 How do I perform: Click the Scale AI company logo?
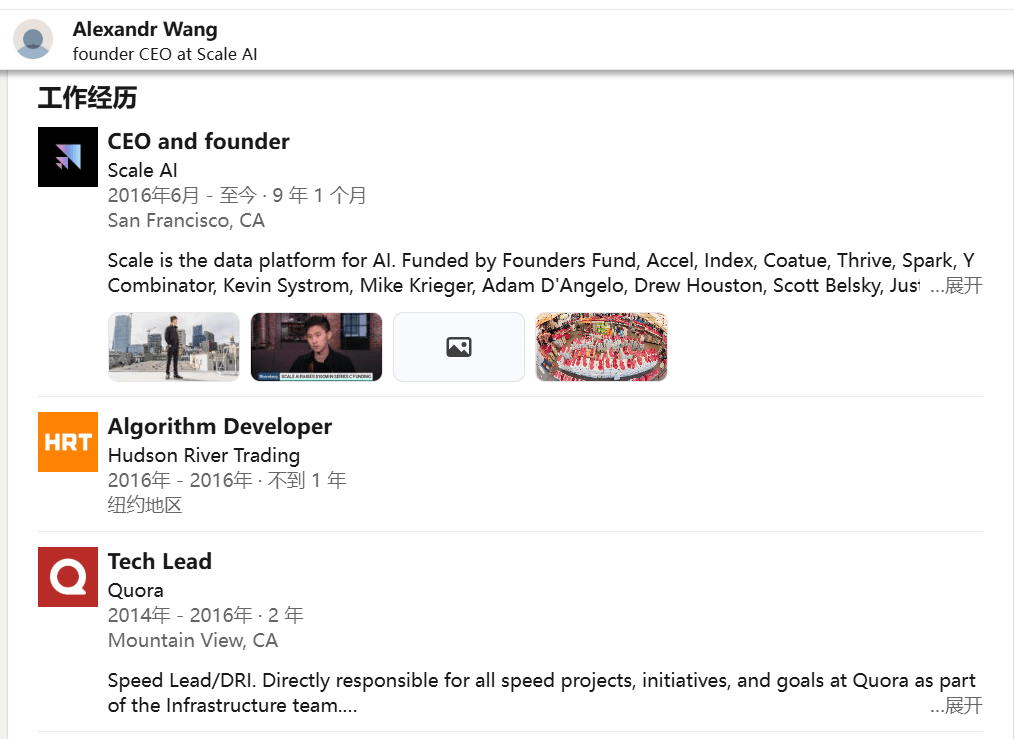(68, 157)
